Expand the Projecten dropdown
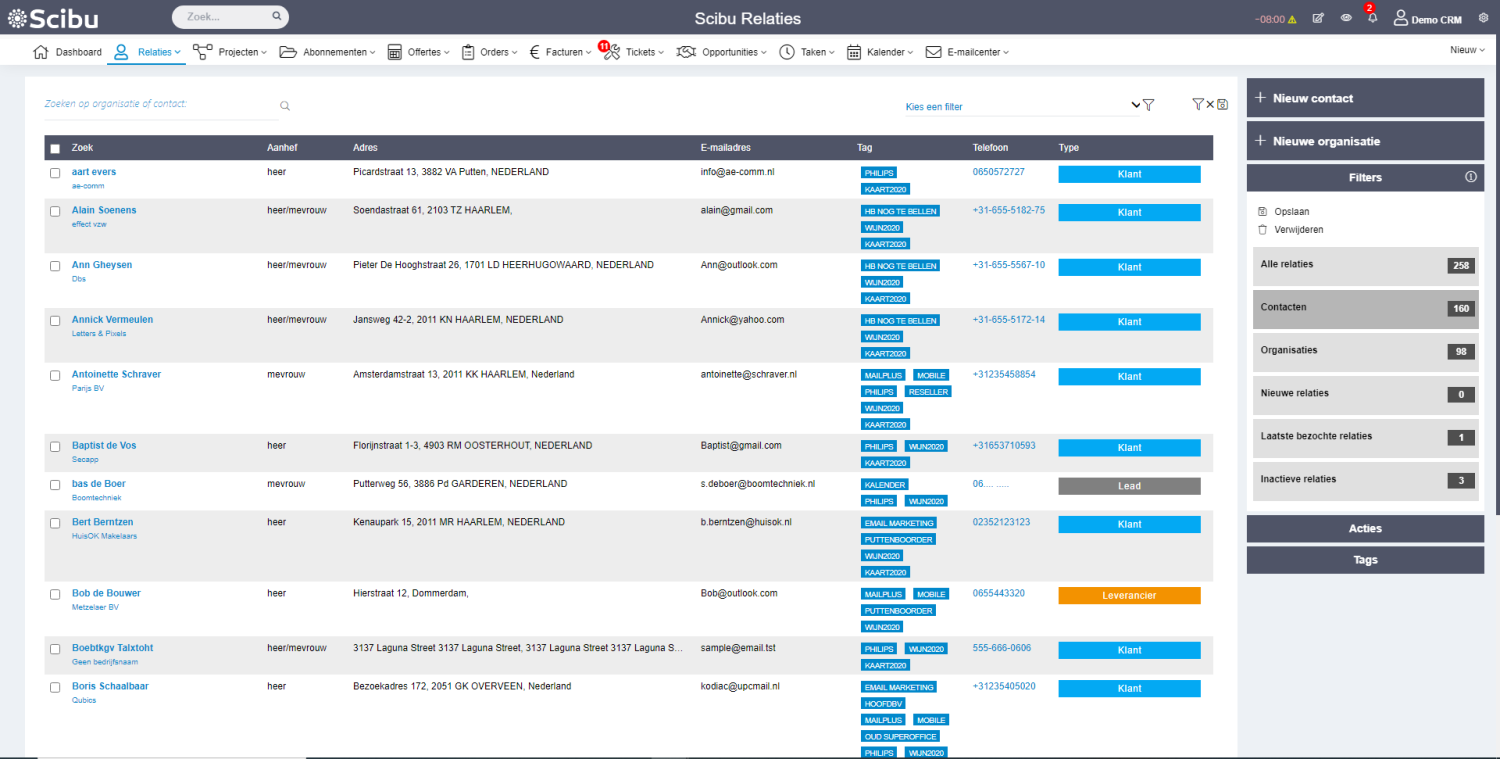Viewport: 1500px width, 759px height. pyautogui.click(x=230, y=52)
